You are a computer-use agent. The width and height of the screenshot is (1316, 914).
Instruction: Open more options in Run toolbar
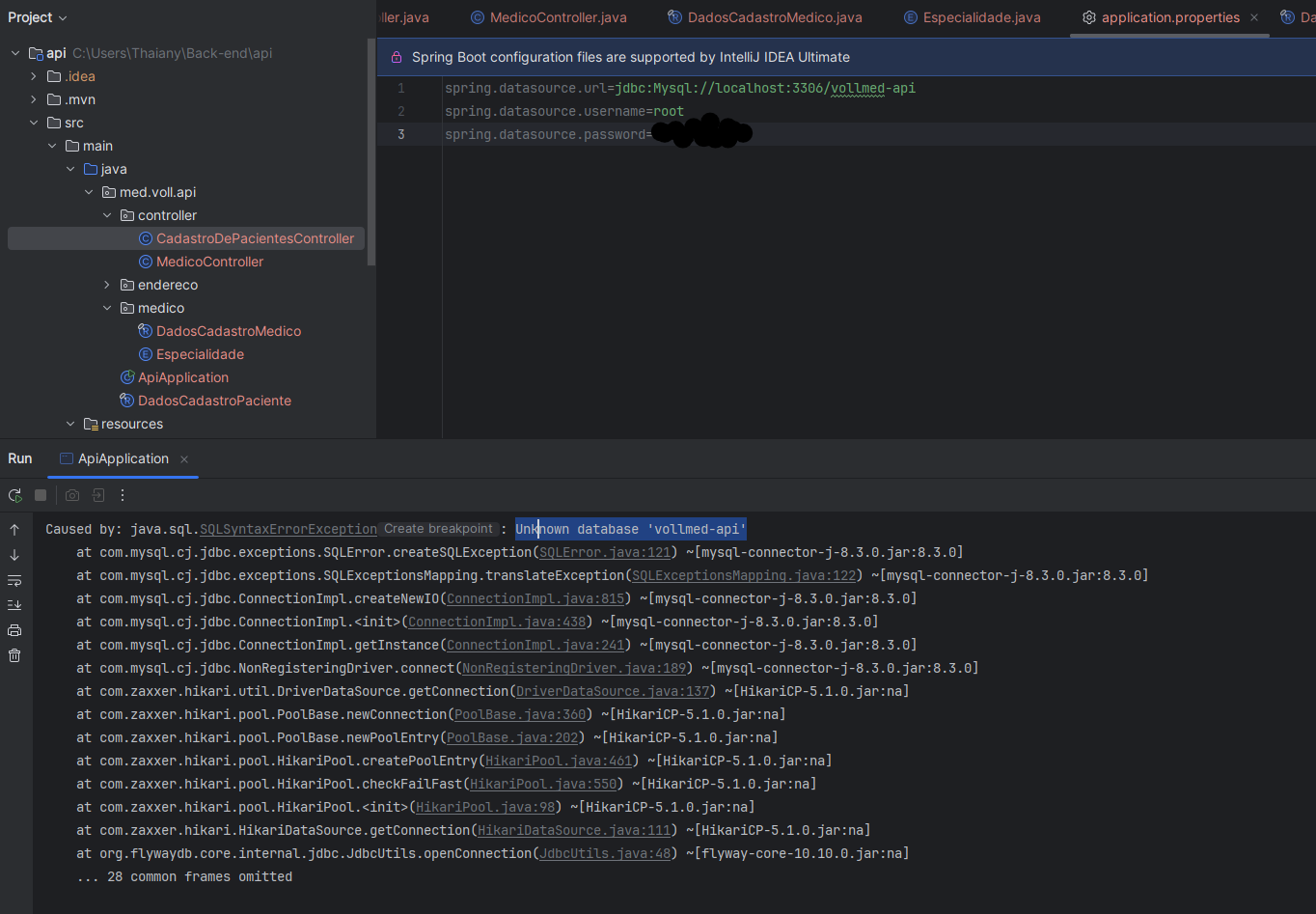click(x=123, y=495)
